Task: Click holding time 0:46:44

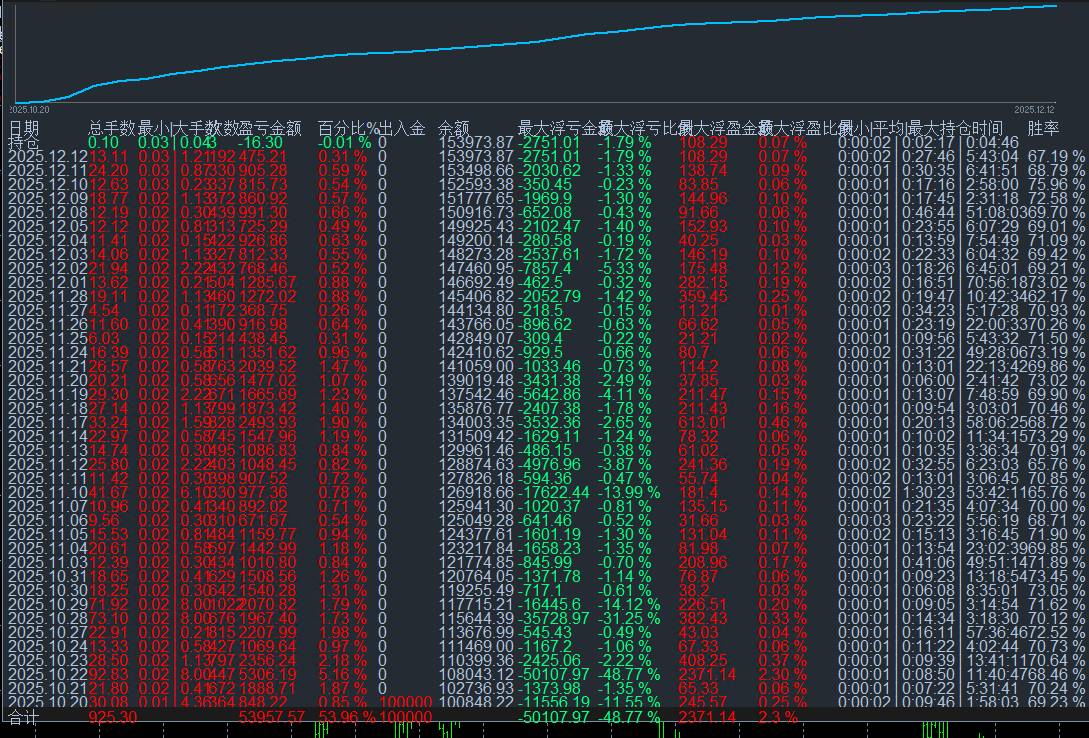Action: [x=928, y=212]
